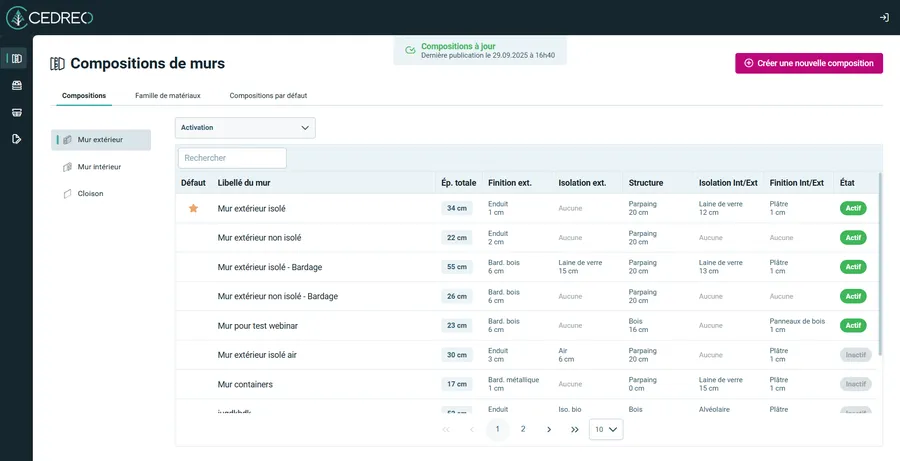Image resolution: width=900 pixels, height=461 pixels.
Task: Open the Activation filter dropdown
Action: point(245,128)
